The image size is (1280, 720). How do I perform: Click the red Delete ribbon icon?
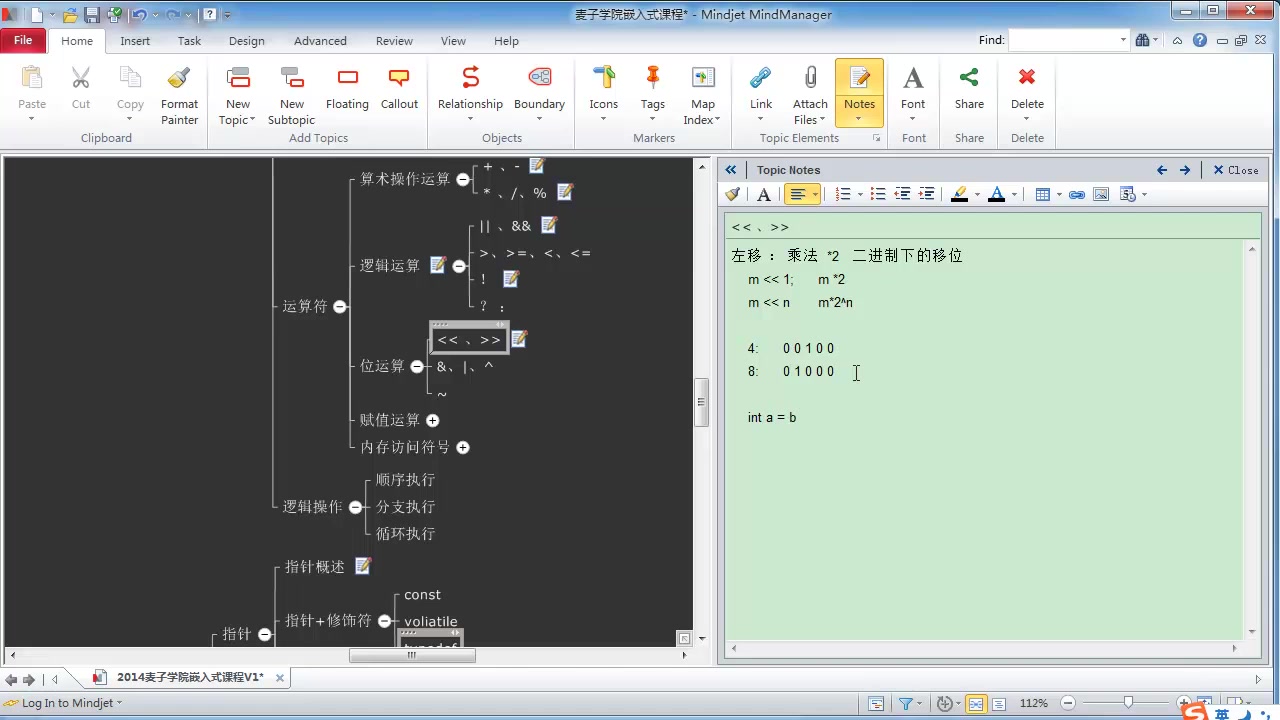pos(1027,78)
